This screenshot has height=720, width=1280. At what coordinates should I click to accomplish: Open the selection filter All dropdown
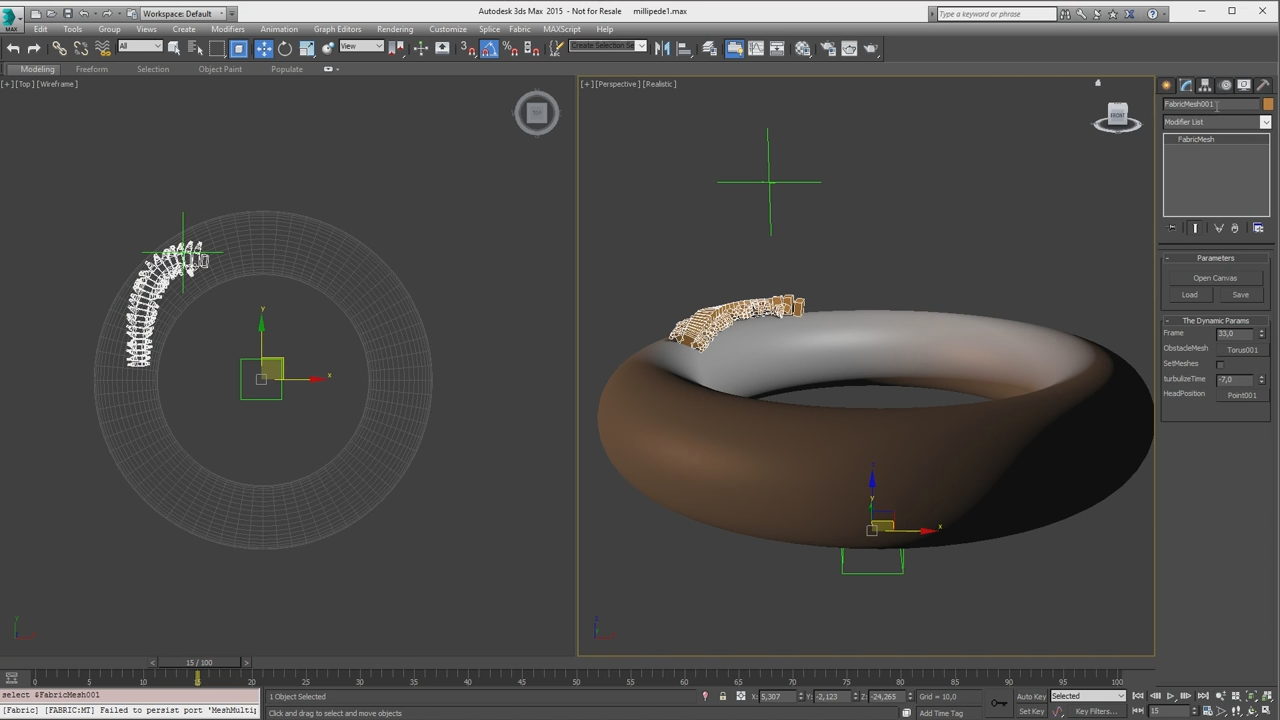click(x=140, y=46)
